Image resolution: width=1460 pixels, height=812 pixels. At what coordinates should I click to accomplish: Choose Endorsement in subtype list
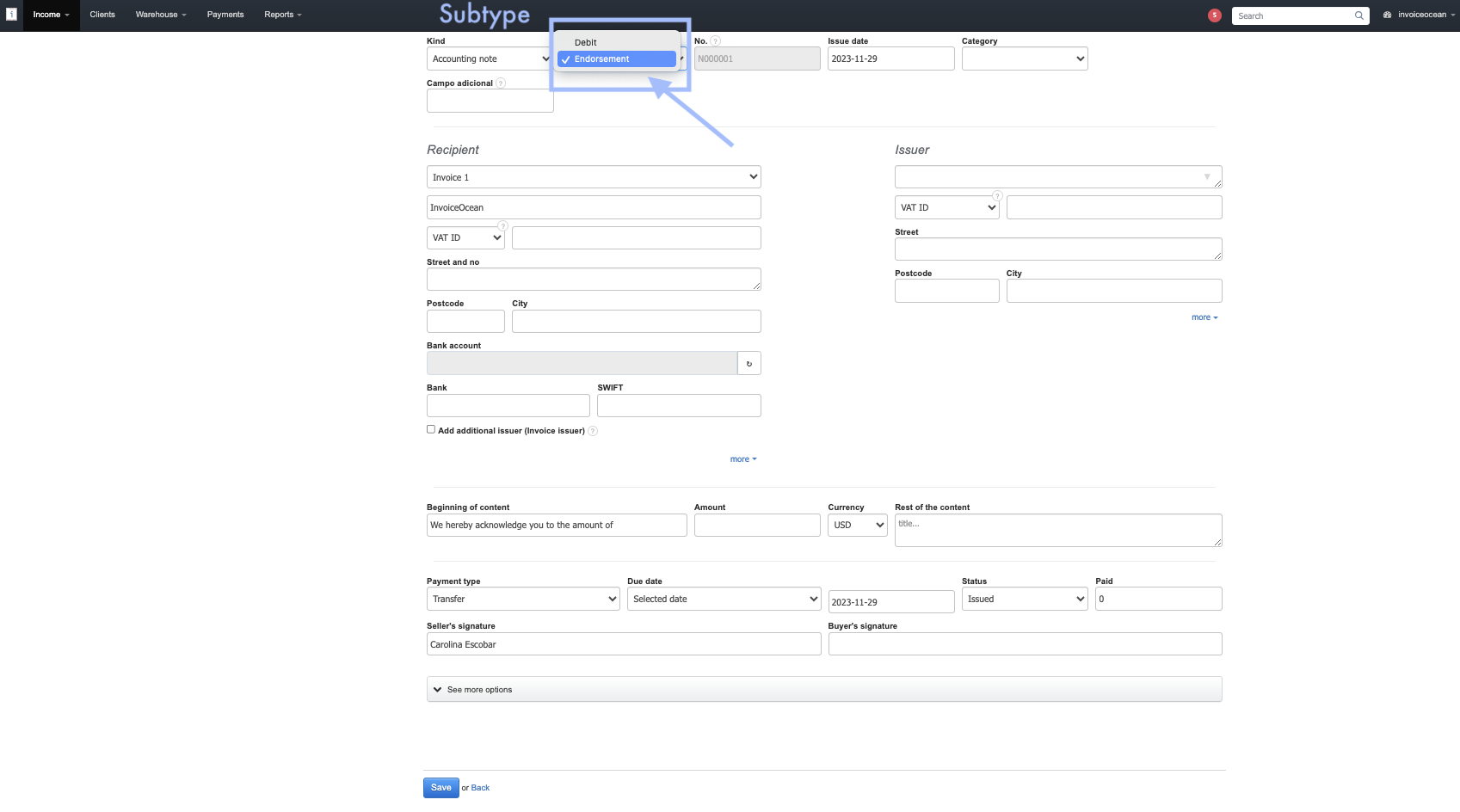click(x=601, y=59)
